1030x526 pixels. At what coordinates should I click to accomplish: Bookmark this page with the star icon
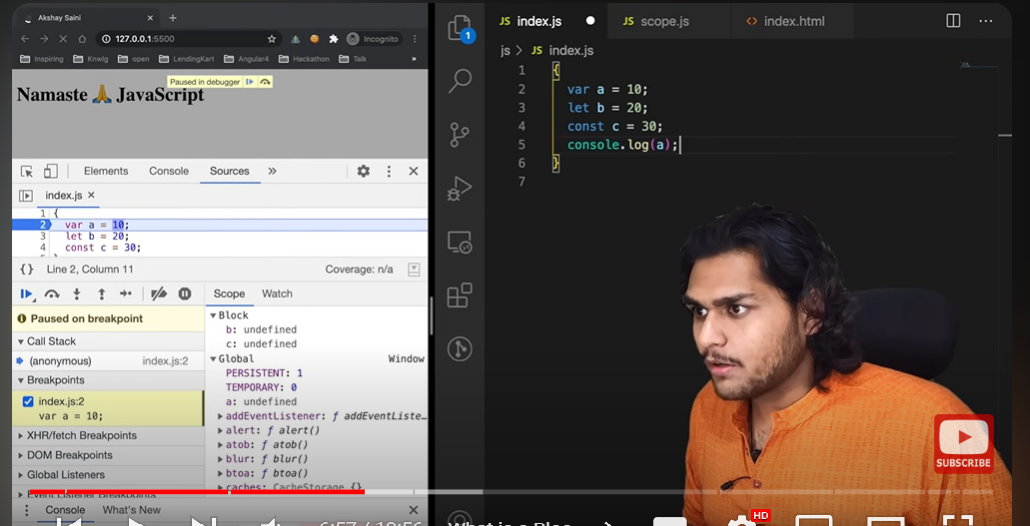(272, 39)
